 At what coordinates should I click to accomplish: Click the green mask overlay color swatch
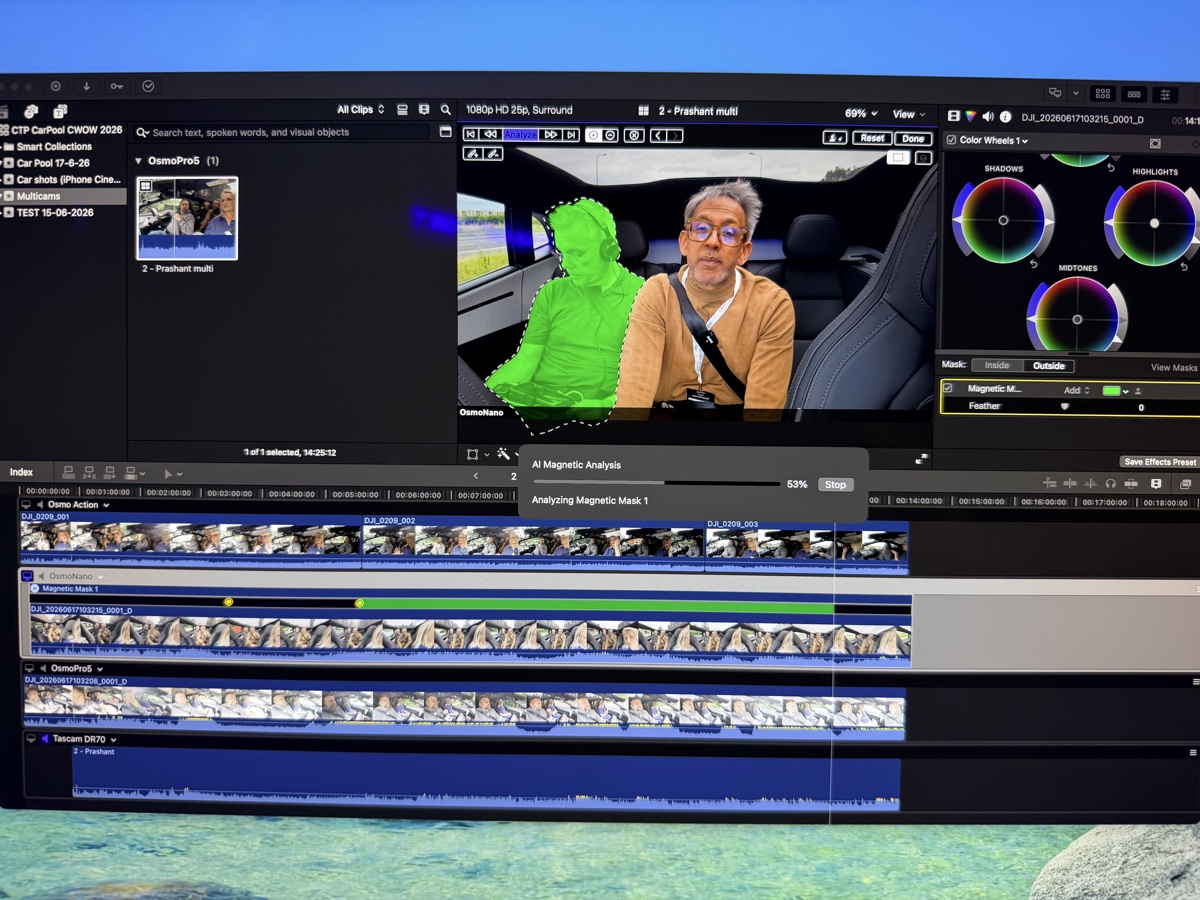click(1111, 391)
